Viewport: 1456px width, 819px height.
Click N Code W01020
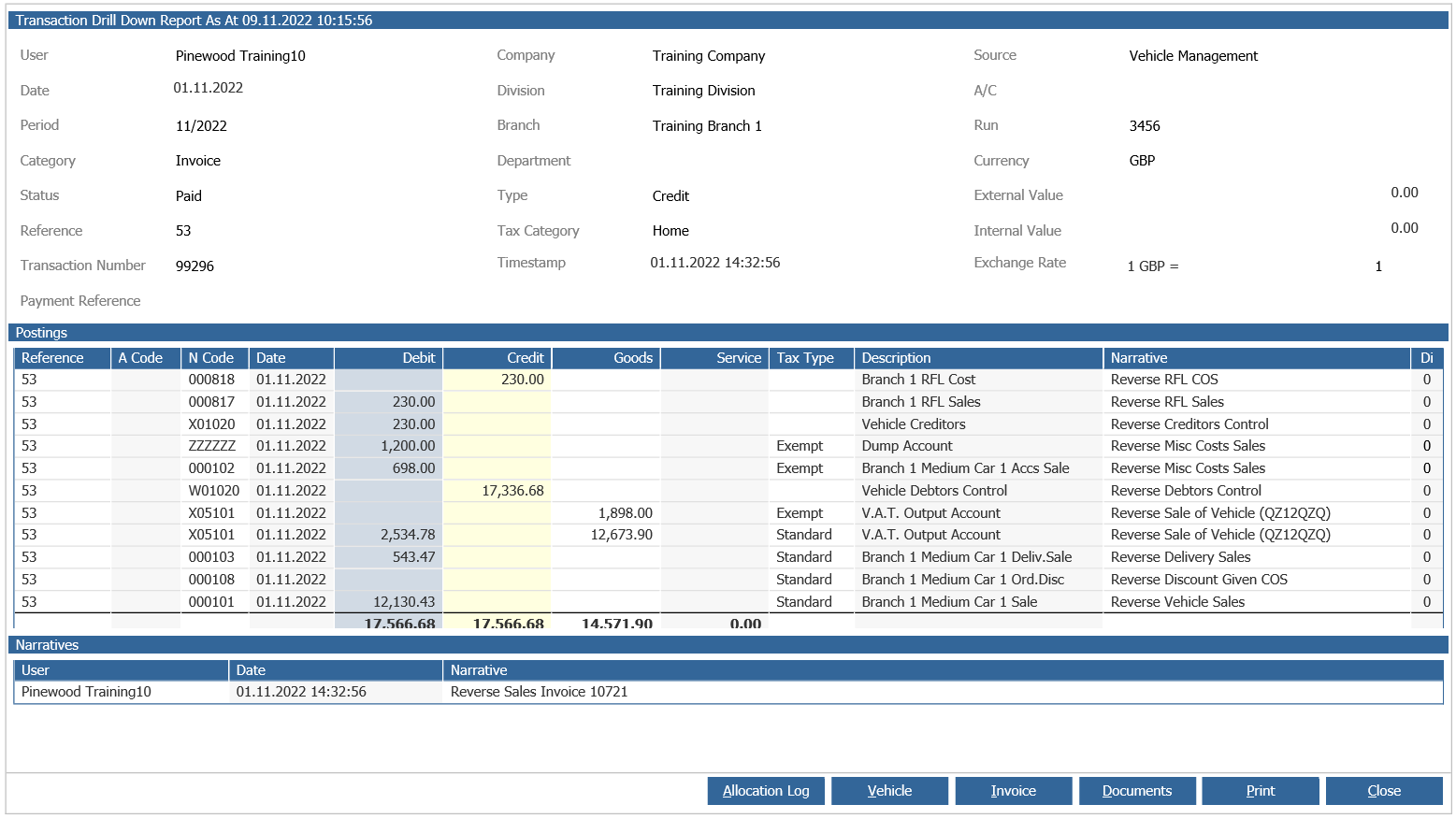point(214,491)
